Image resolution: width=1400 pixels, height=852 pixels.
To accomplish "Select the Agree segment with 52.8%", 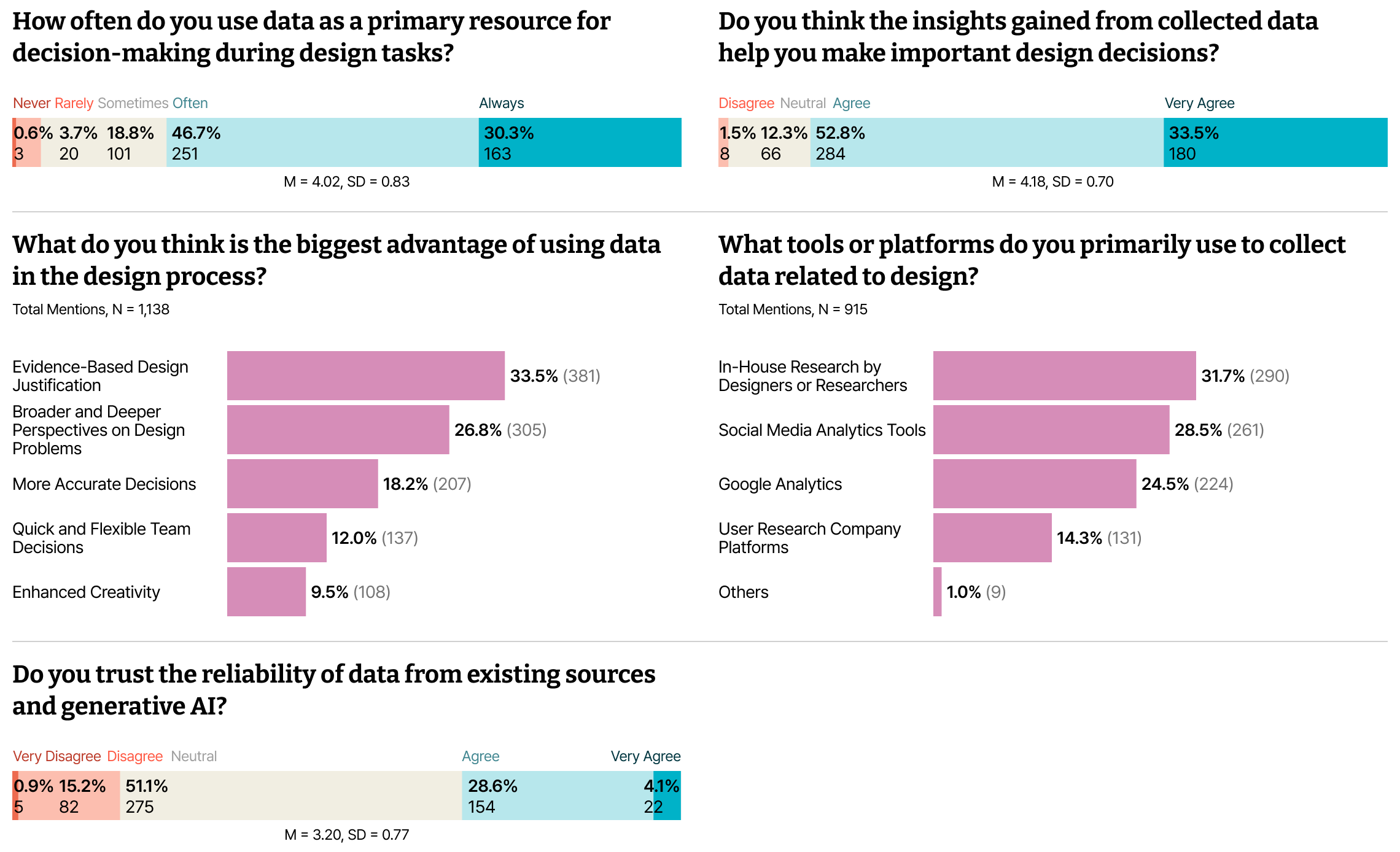I will tap(987, 142).
